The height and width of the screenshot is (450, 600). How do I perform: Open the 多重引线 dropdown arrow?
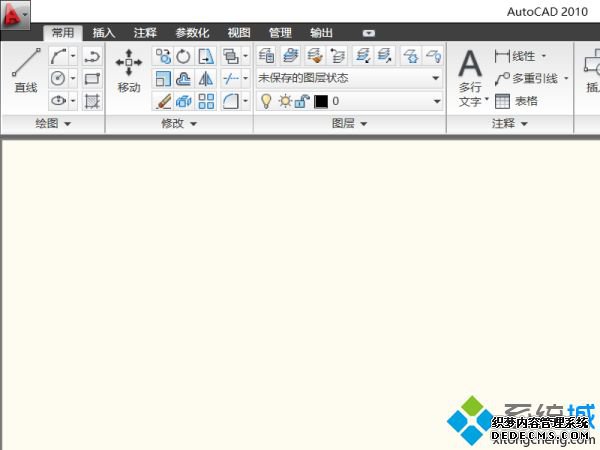566,78
